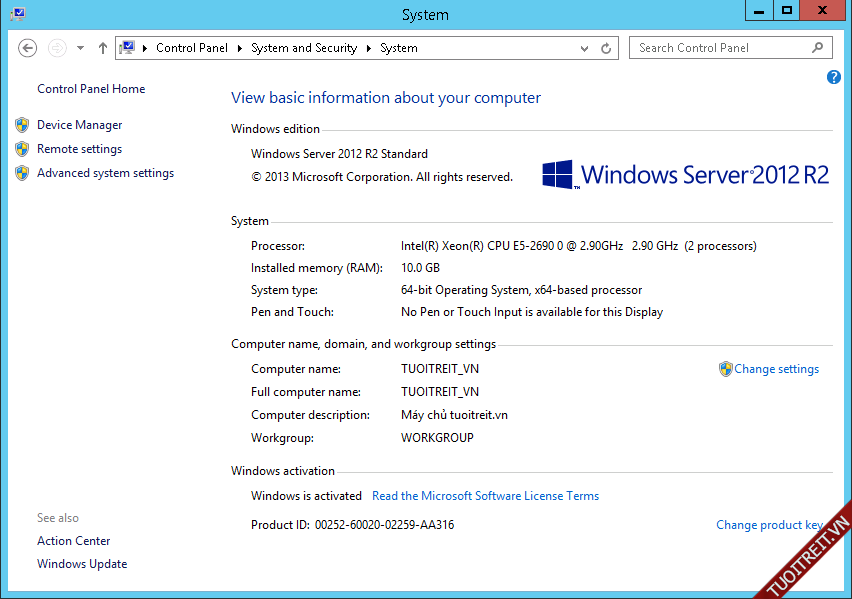This screenshot has height=599, width=852.
Task: Click the magnifier icon in search box
Action: (x=817, y=47)
